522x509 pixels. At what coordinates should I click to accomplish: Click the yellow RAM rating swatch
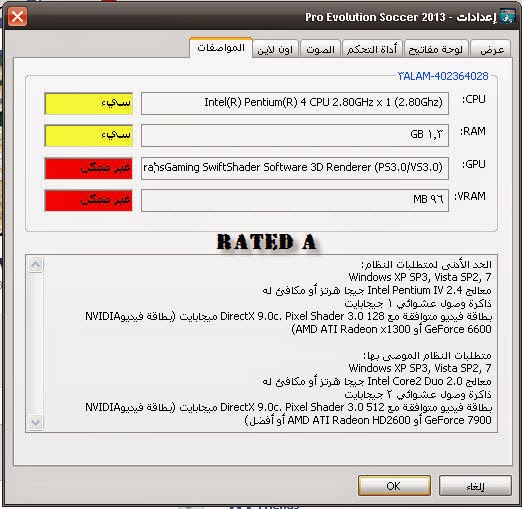tap(89, 135)
